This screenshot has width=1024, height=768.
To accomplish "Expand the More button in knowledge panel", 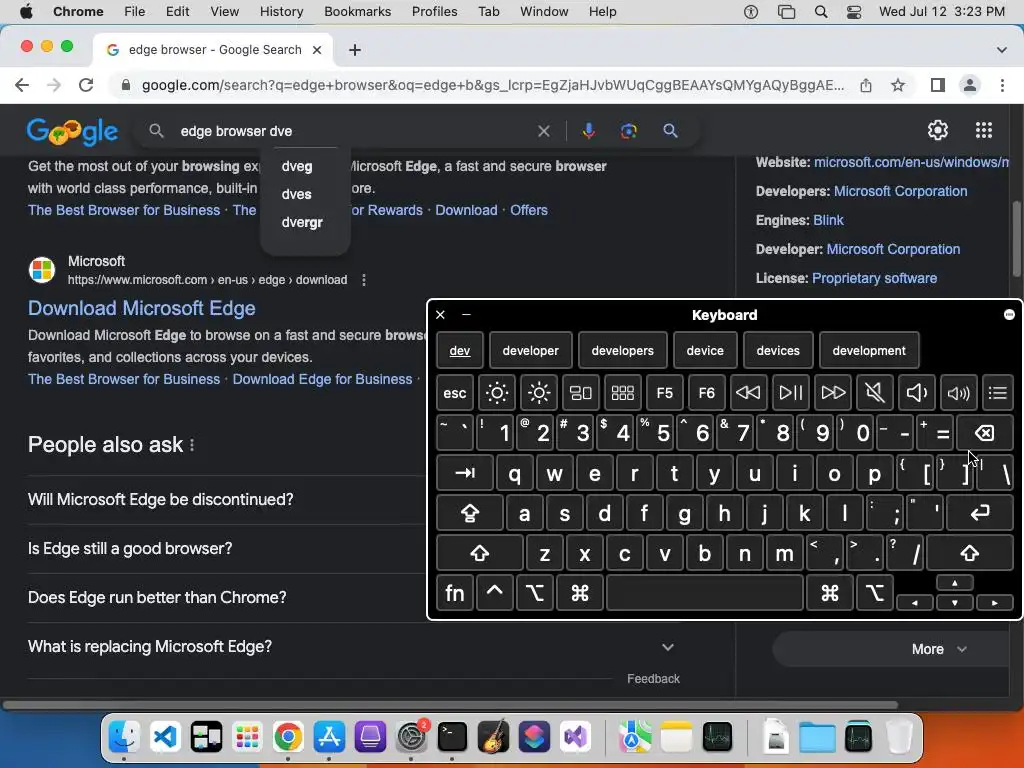I will click(x=938, y=649).
